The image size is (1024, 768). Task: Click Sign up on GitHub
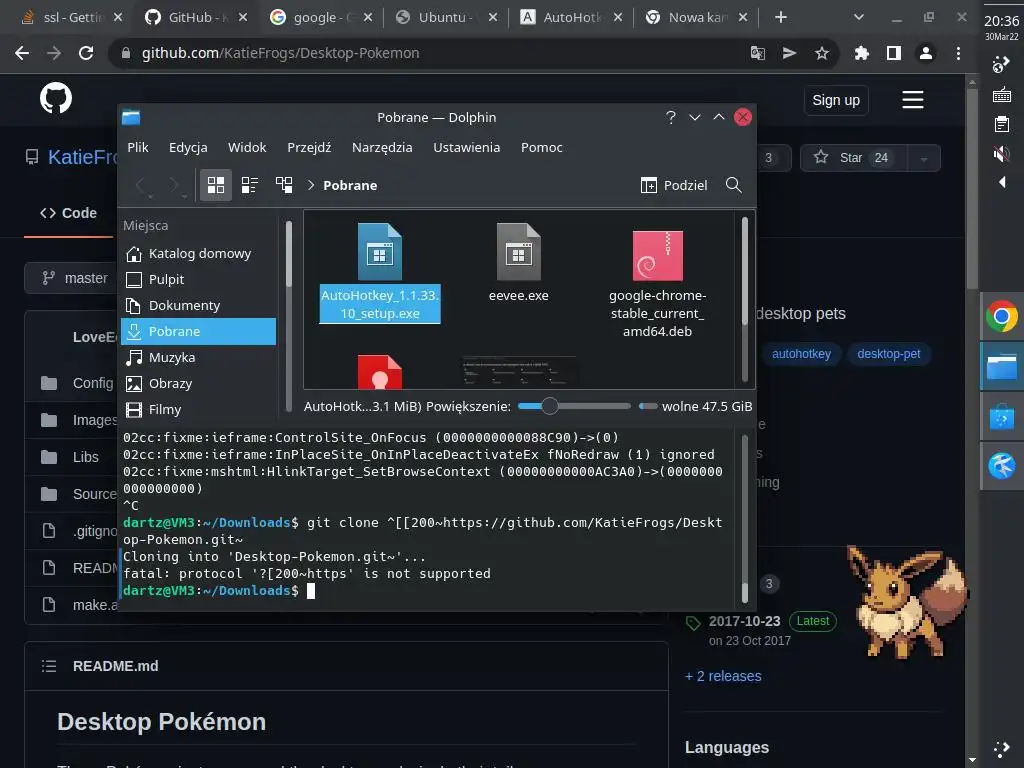pyautogui.click(x=836, y=100)
